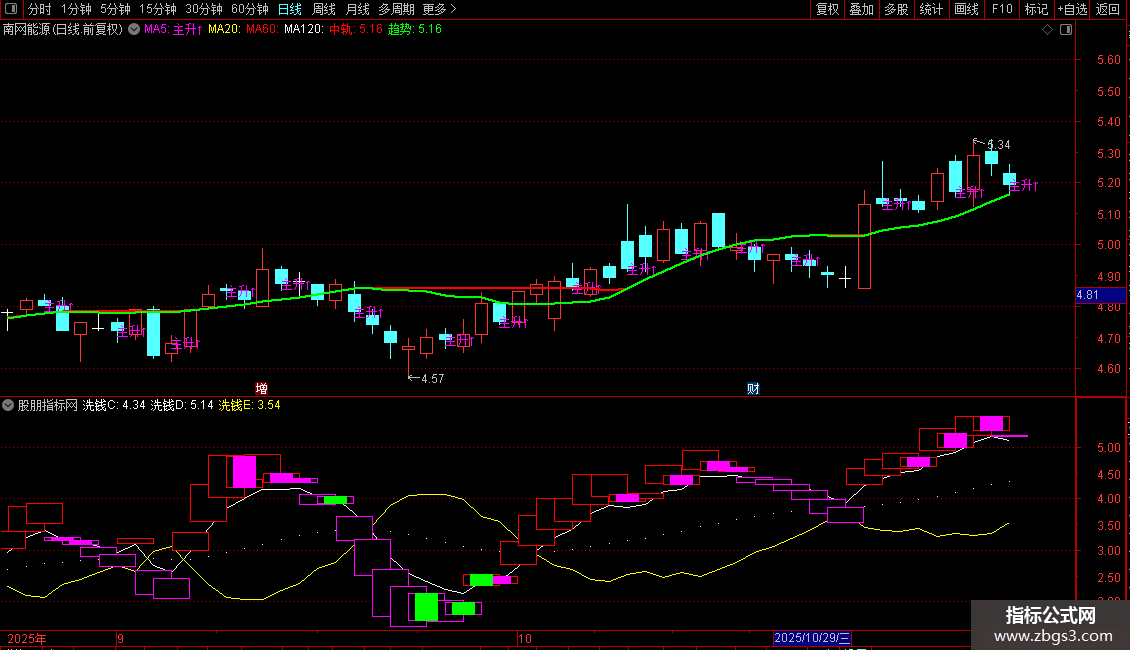Click the 返回 back button
1130x650 pixels.
click(1108, 9)
